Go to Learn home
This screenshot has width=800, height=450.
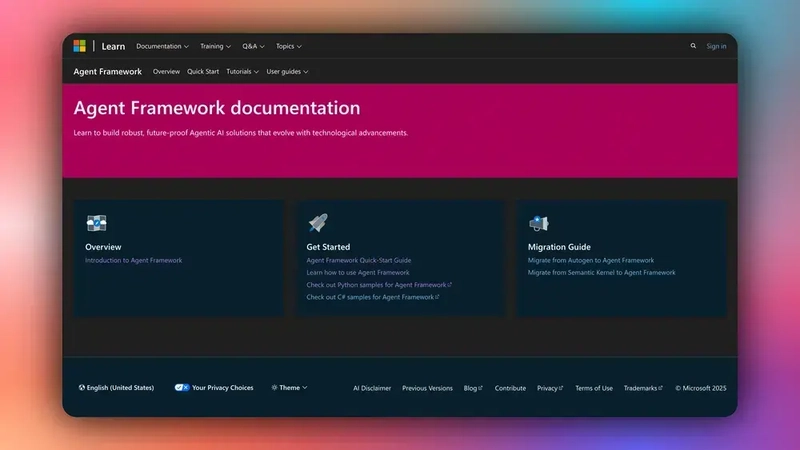point(113,46)
